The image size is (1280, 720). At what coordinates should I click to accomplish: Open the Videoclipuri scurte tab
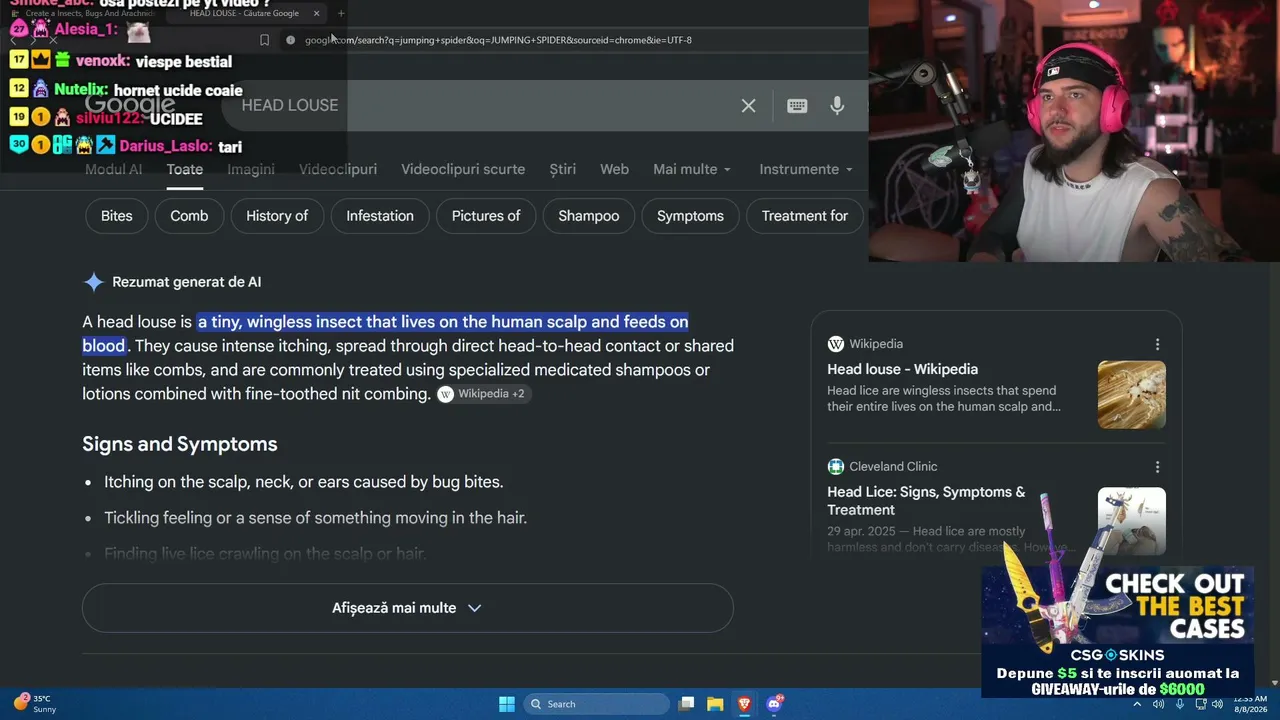(463, 169)
